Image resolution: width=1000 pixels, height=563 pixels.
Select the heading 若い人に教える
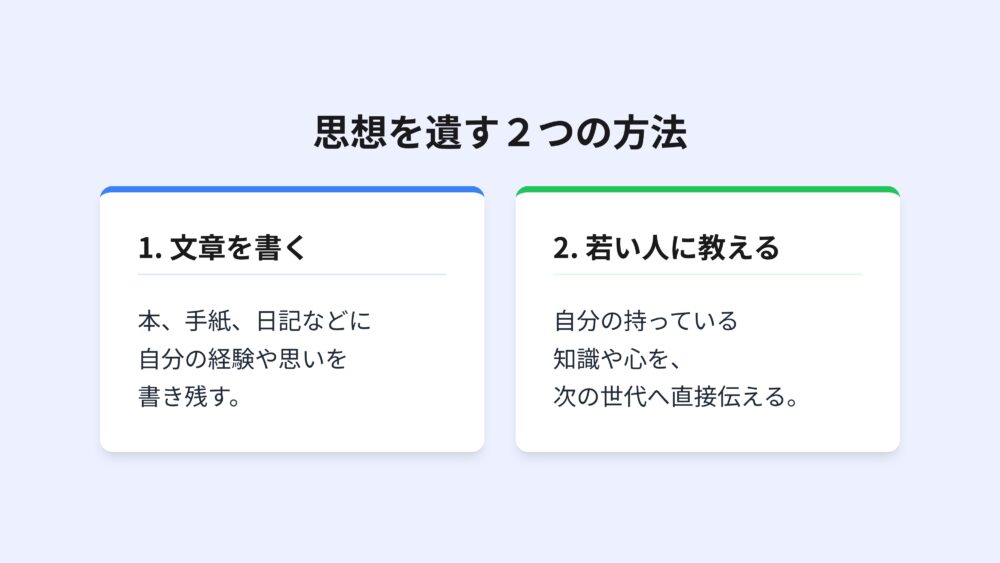681,248
